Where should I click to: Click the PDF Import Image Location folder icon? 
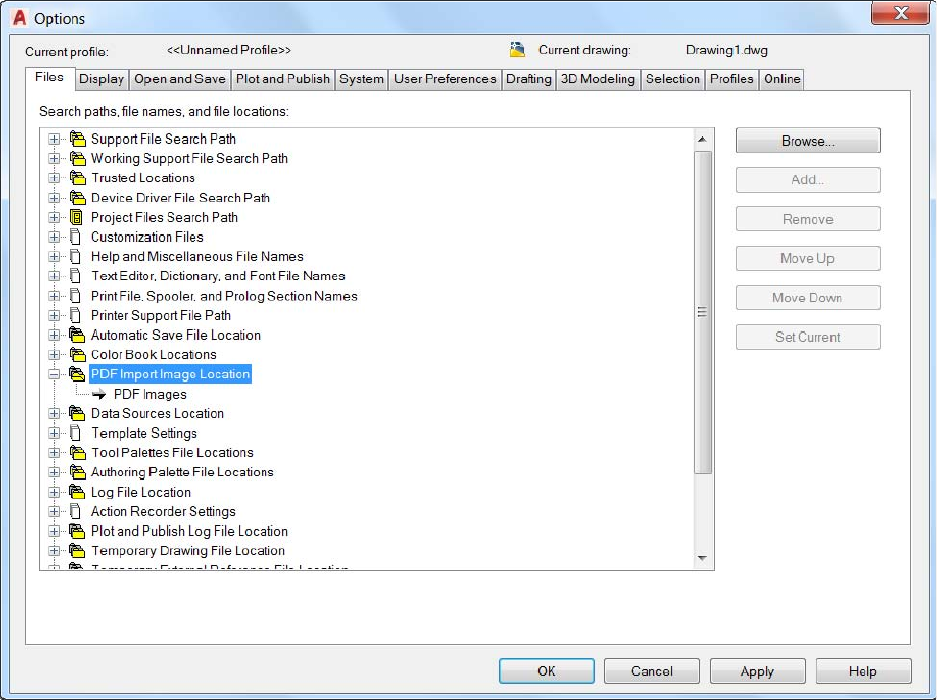pyautogui.click(x=77, y=374)
